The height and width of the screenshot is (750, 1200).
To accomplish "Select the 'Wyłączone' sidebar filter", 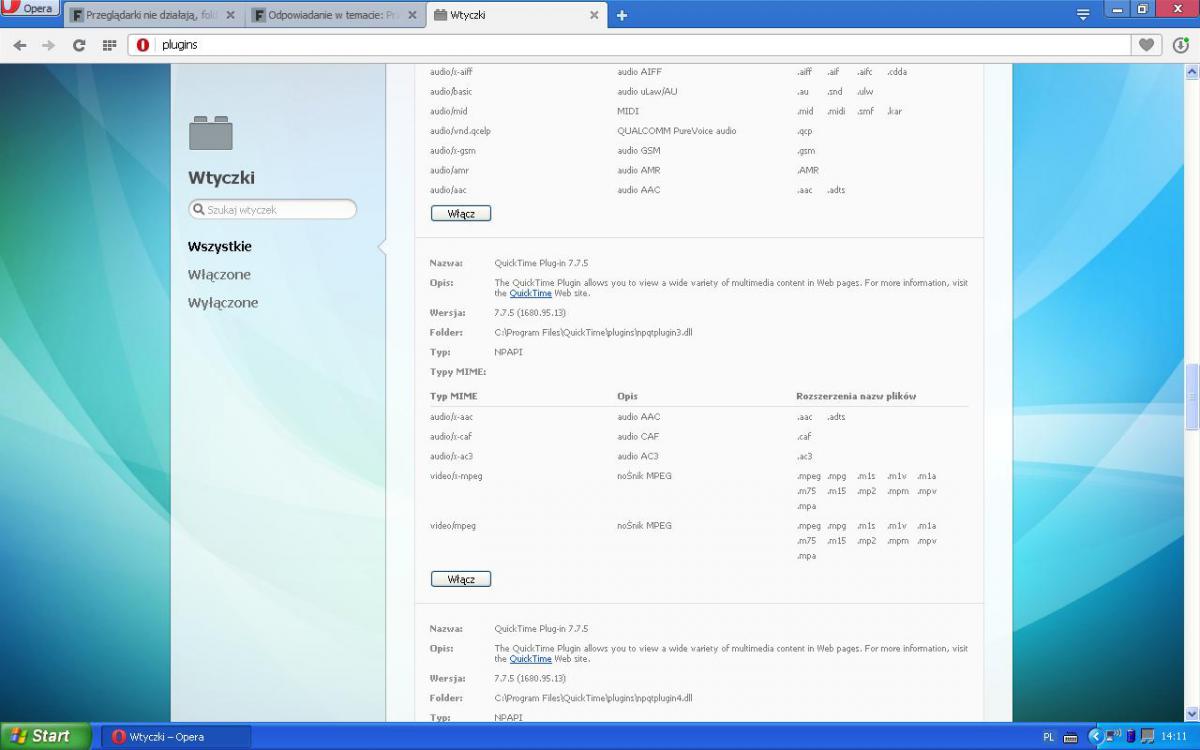I will (223, 302).
